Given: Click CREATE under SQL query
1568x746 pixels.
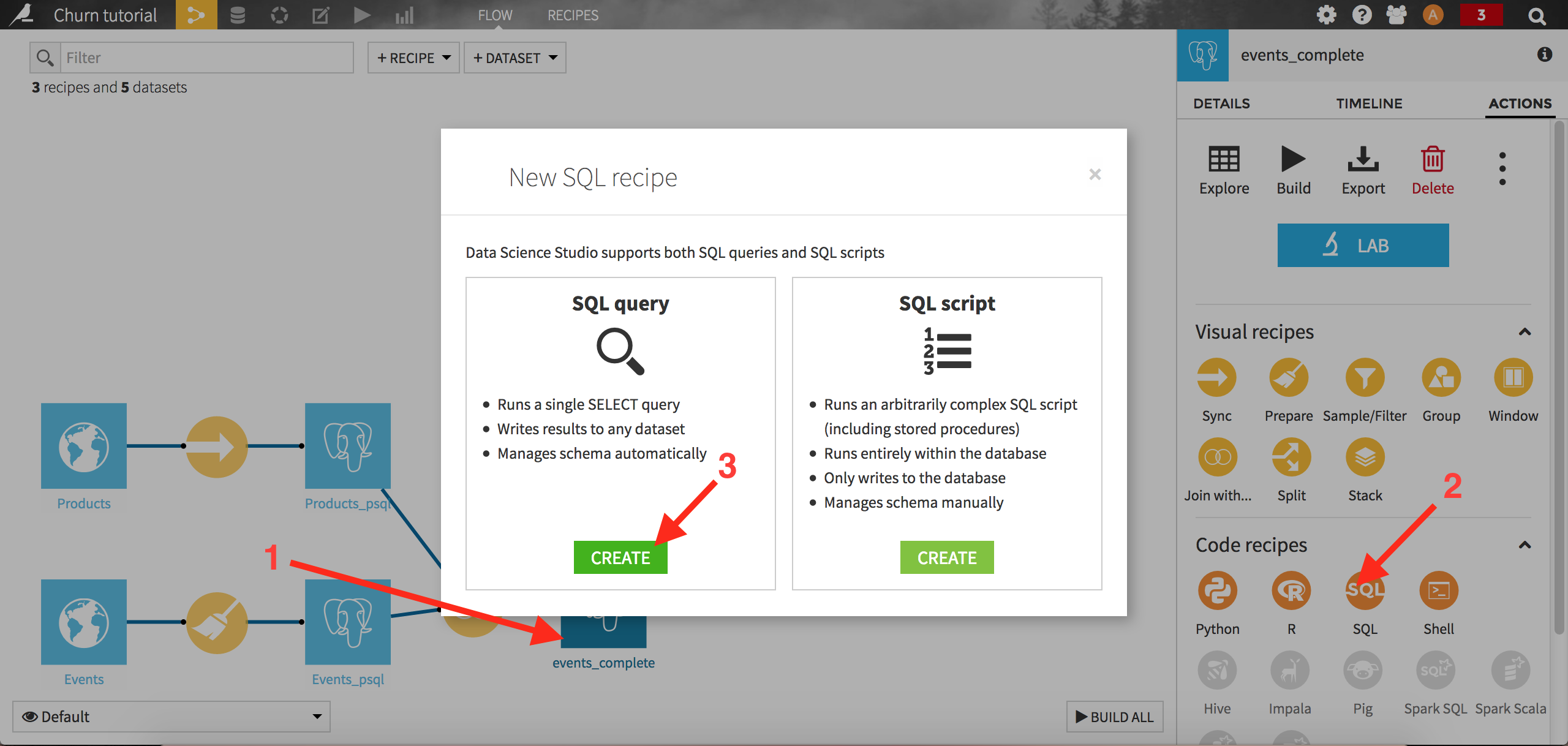Looking at the screenshot, I should point(620,557).
